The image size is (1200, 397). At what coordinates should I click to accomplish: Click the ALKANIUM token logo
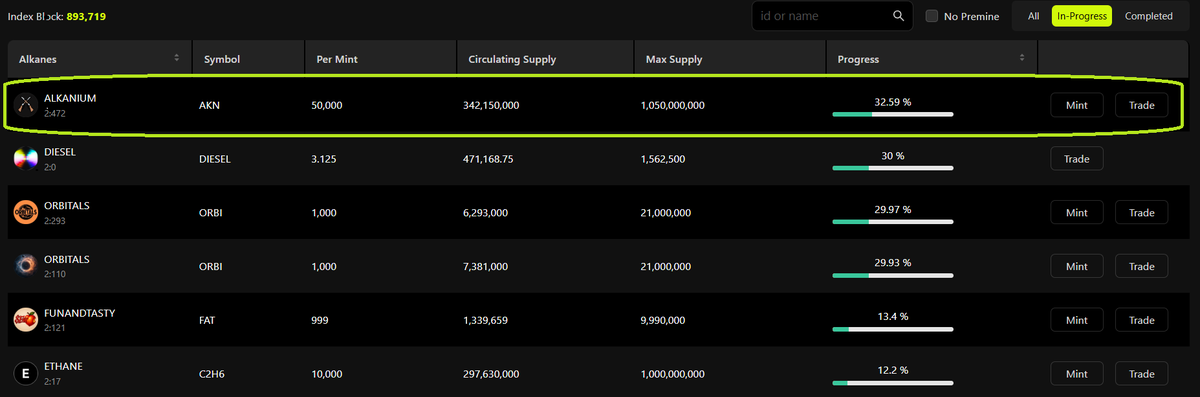pyautogui.click(x=26, y=104)
